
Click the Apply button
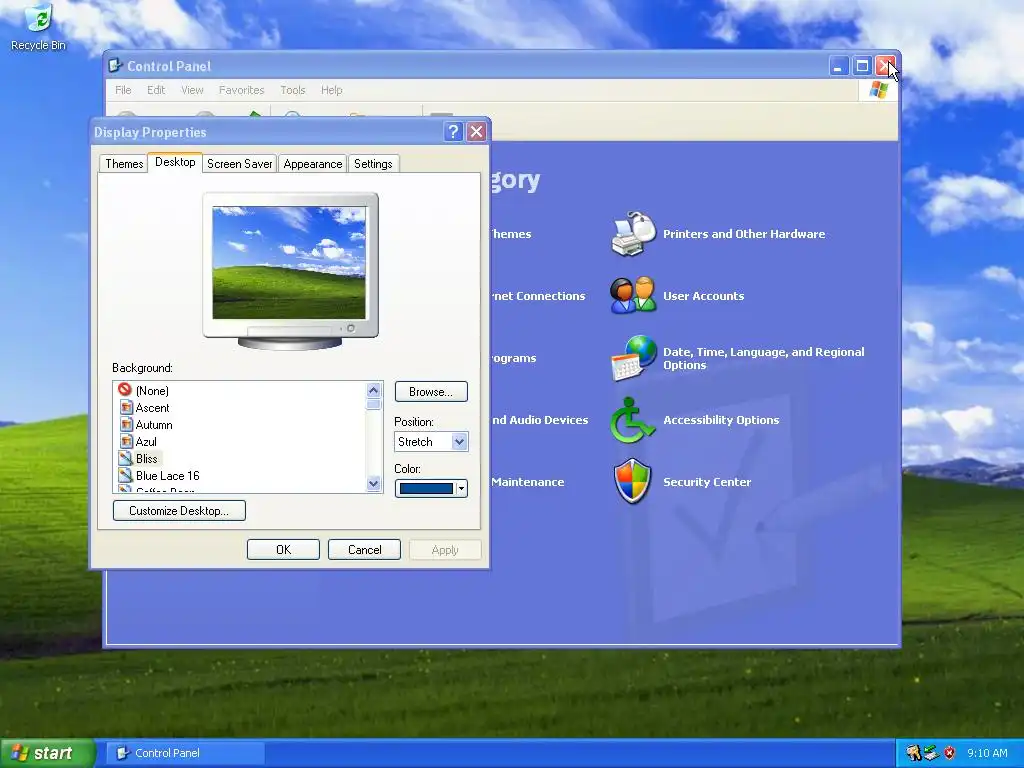coord(445,550)
